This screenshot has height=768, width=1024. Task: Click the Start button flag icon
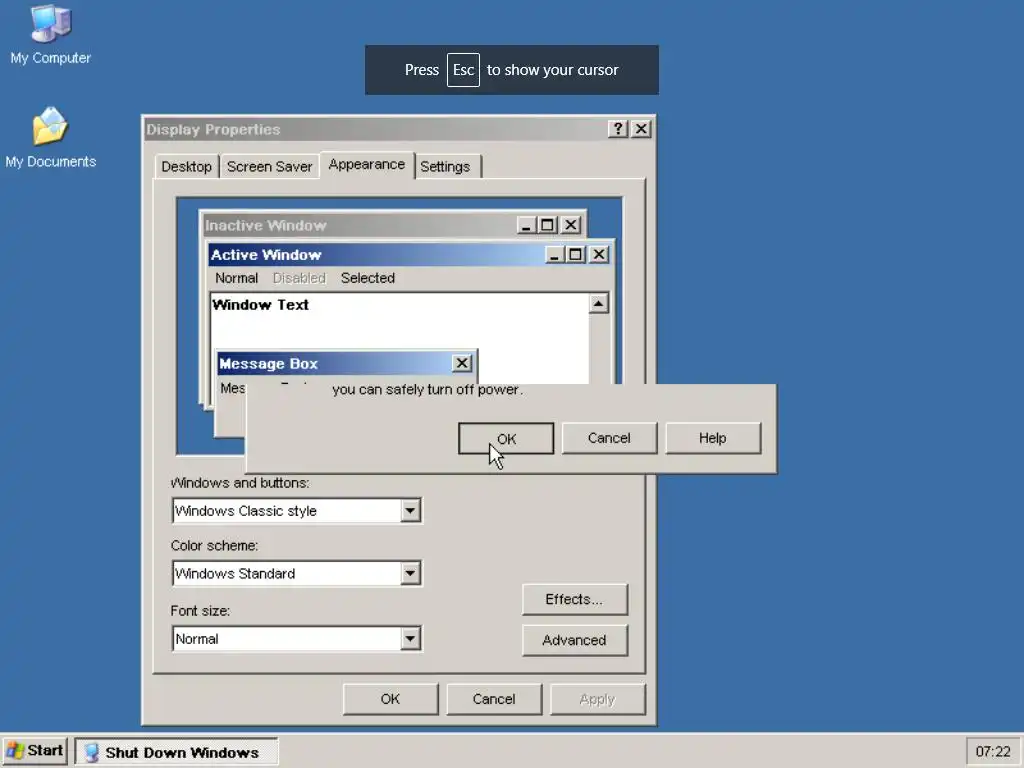tap(16, 751)
